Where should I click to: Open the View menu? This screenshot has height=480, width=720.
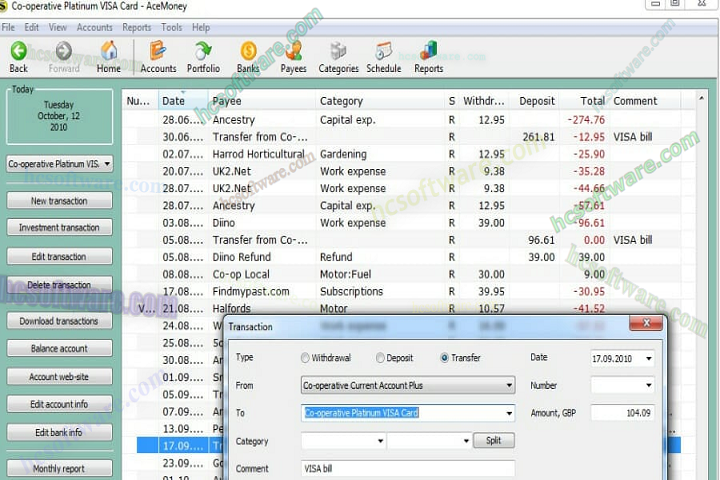tap(58, 28)
